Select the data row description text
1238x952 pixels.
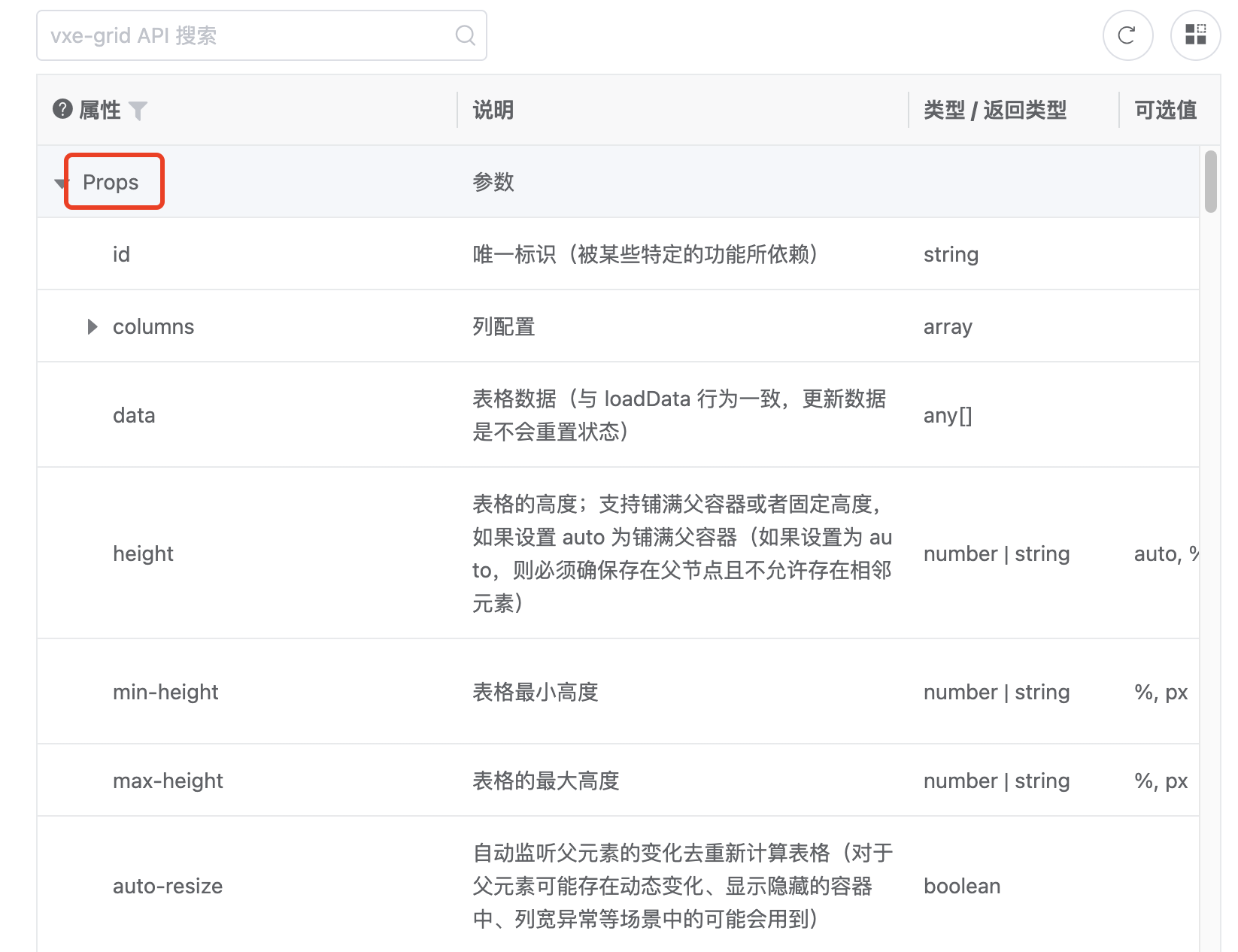(x=677, y=415)
